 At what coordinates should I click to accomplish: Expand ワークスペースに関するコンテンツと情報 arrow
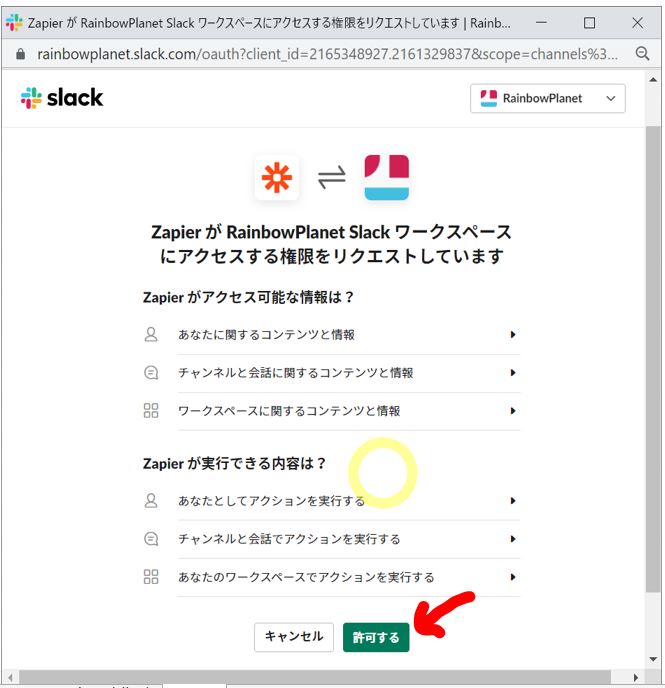[513, 411]
